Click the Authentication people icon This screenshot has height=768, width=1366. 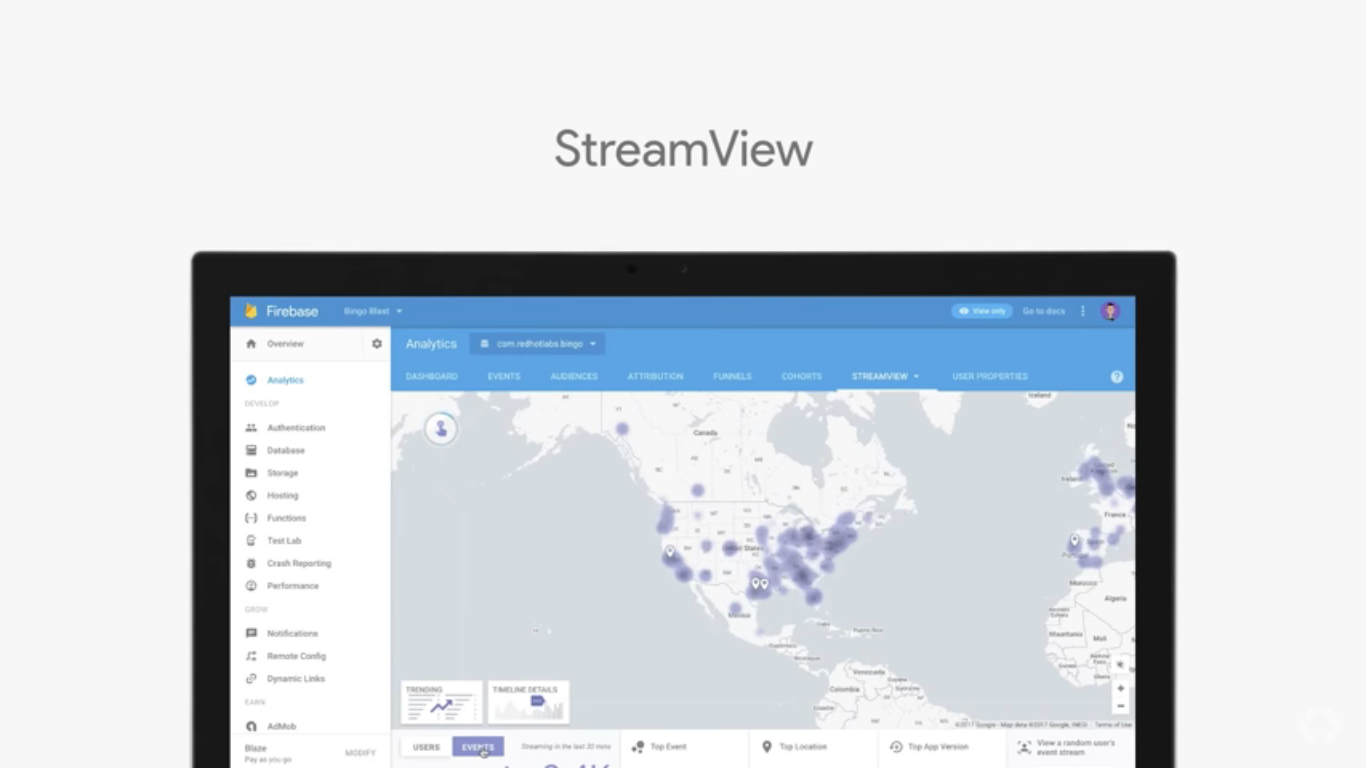pyautogui.click(x=251, y=428)
